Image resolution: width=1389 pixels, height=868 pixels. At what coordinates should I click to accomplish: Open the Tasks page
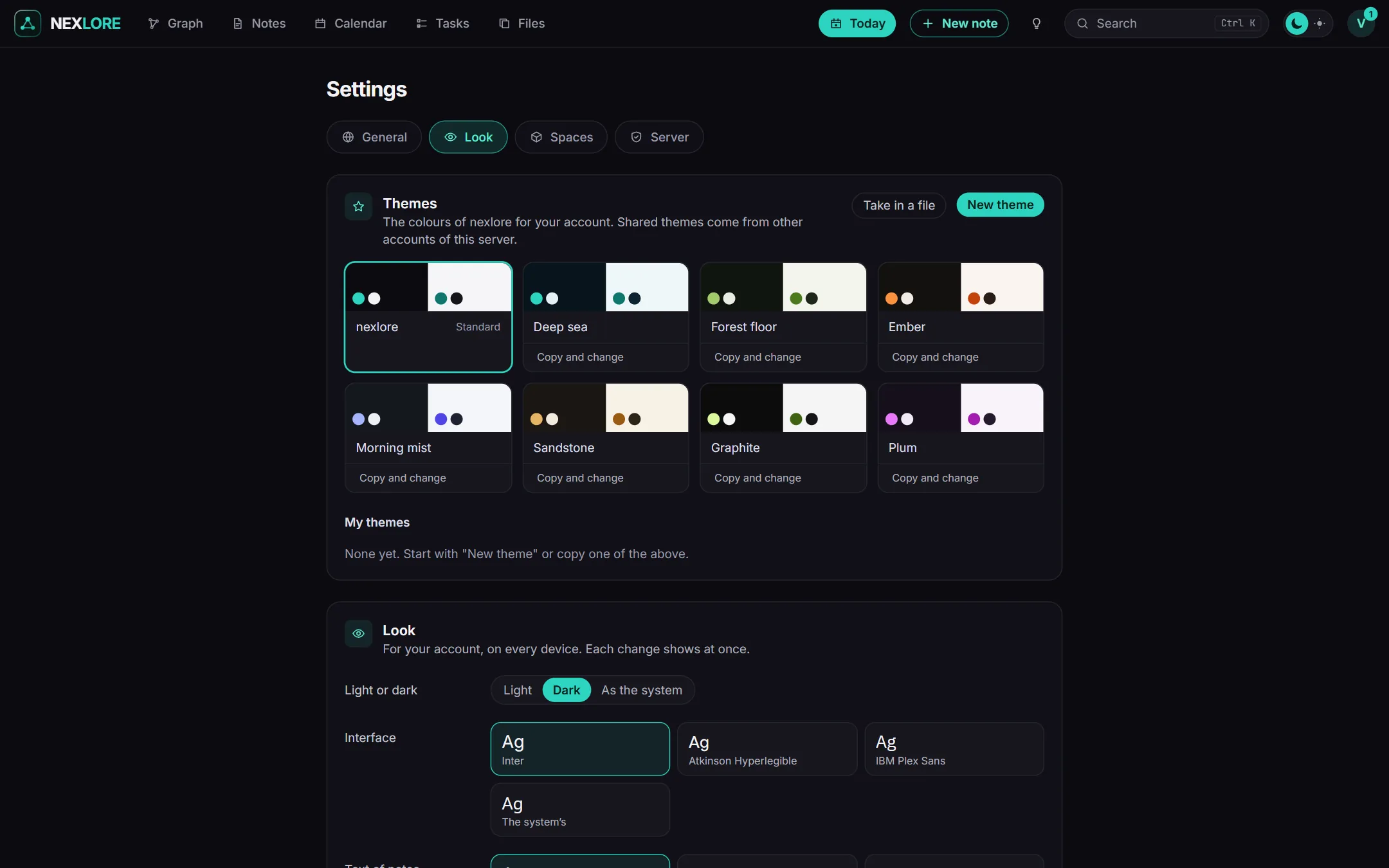[443, 24]
